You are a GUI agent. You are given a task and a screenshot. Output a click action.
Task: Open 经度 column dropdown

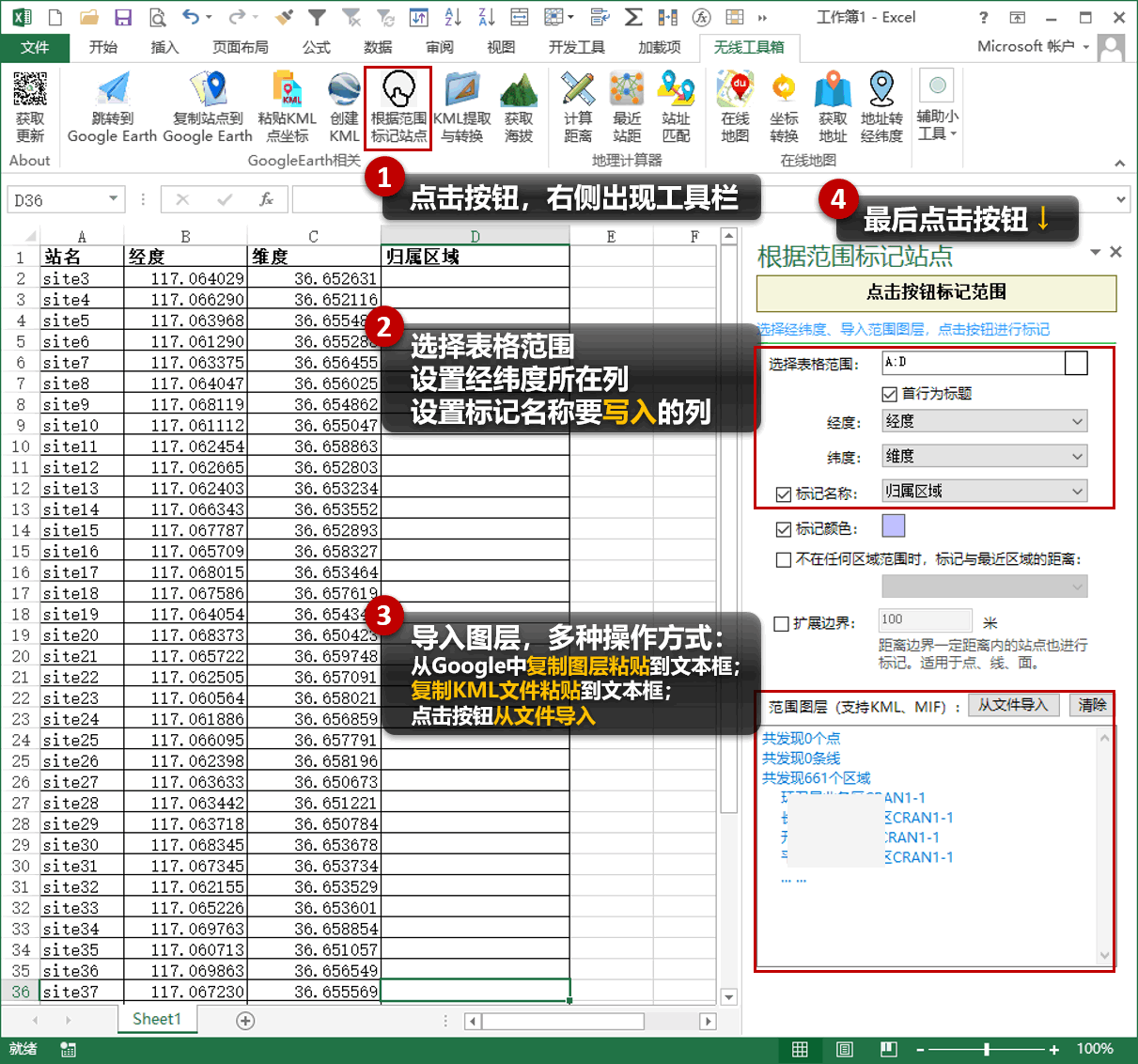[x=984, y=421]
